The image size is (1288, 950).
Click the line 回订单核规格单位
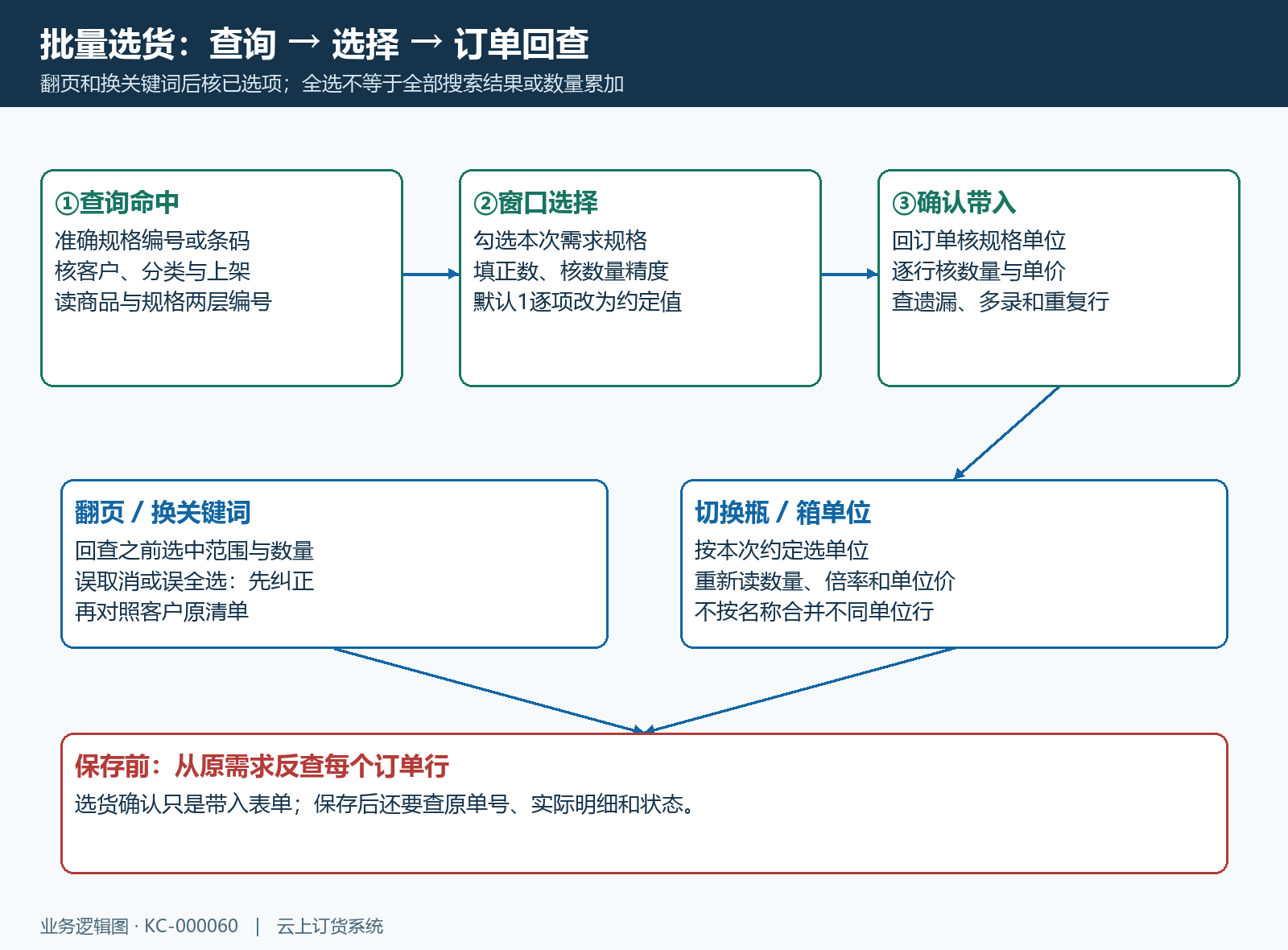point(979,241)
